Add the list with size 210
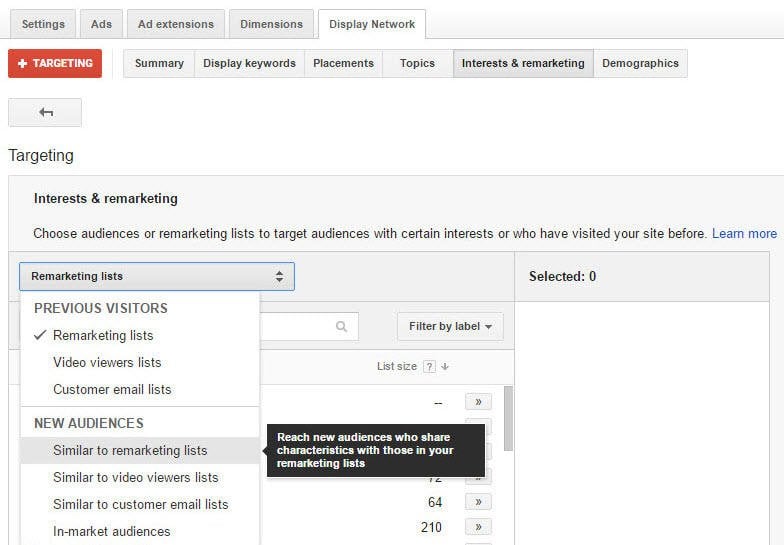Image resolution: width=784 pixels, height=545 pixels. pyautogui.click(x=478, y=526)
